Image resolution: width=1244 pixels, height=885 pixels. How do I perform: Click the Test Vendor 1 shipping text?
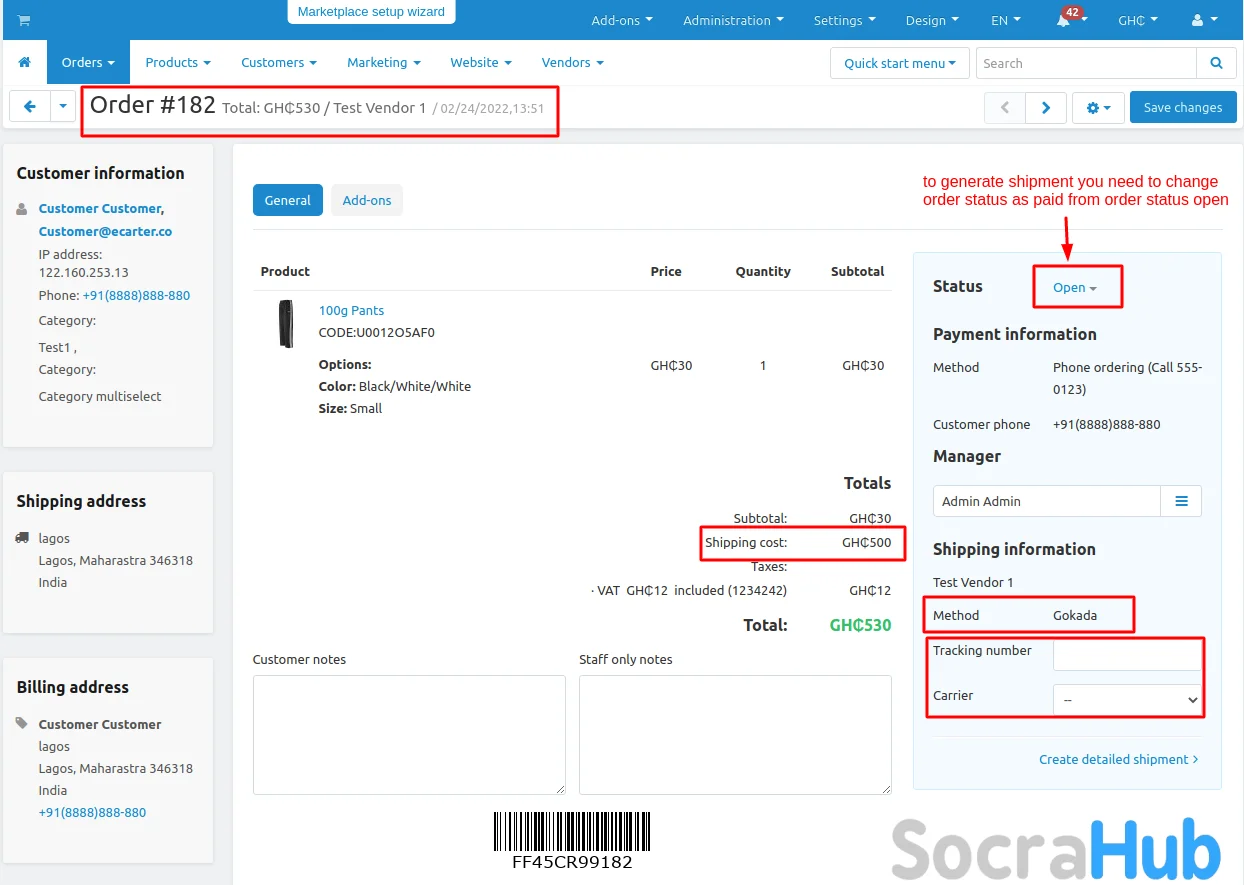[973, 582]
